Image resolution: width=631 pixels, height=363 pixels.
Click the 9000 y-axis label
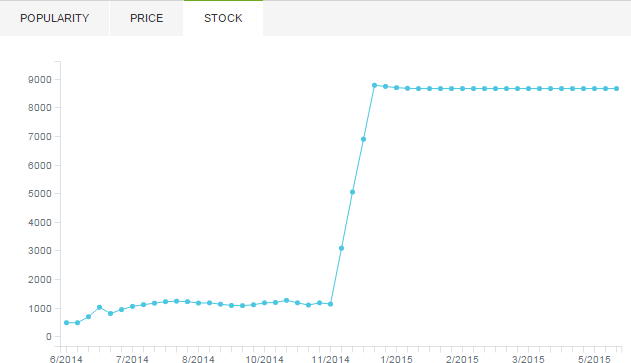40,80
